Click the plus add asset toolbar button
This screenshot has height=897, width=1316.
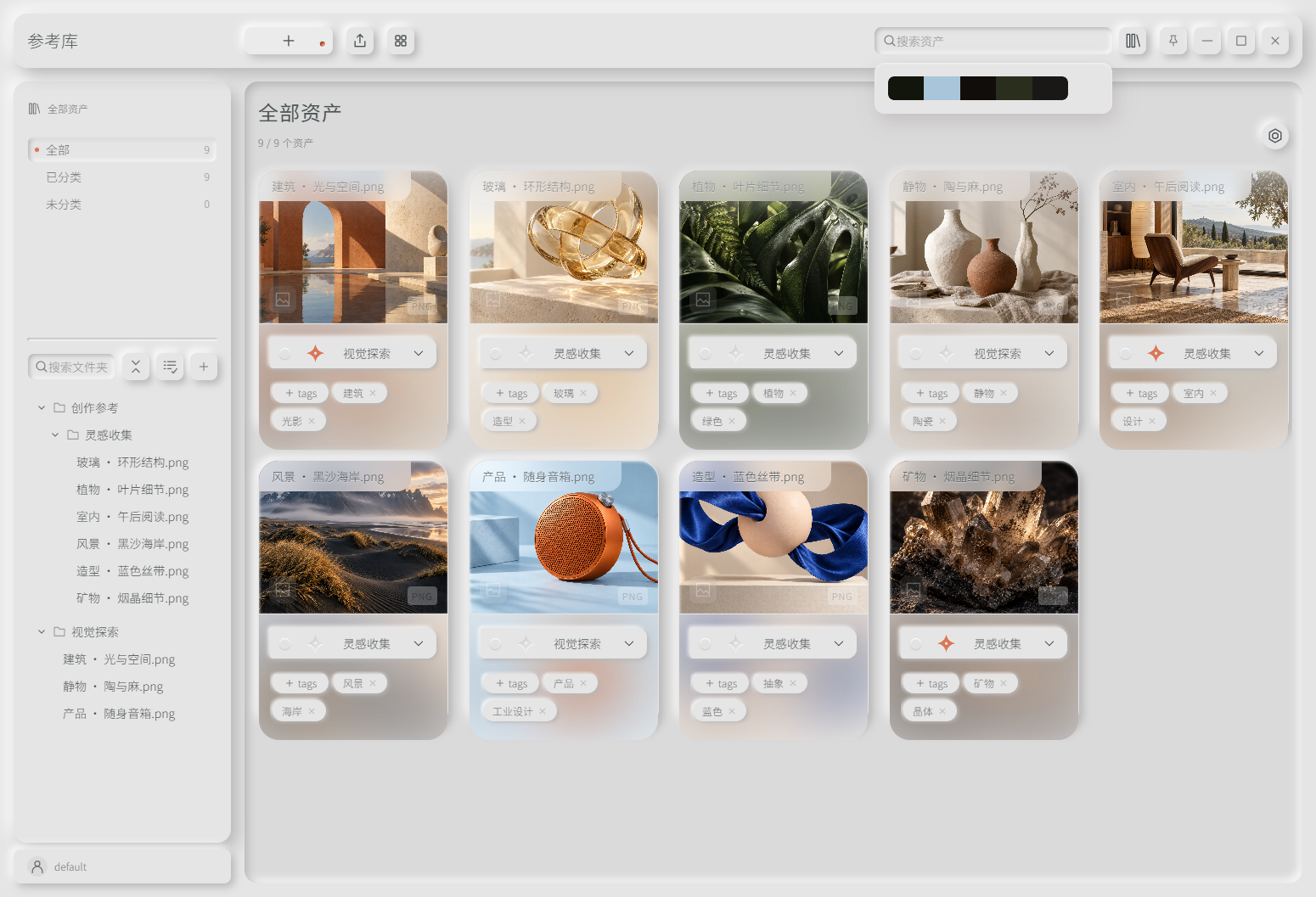(289, 41)
